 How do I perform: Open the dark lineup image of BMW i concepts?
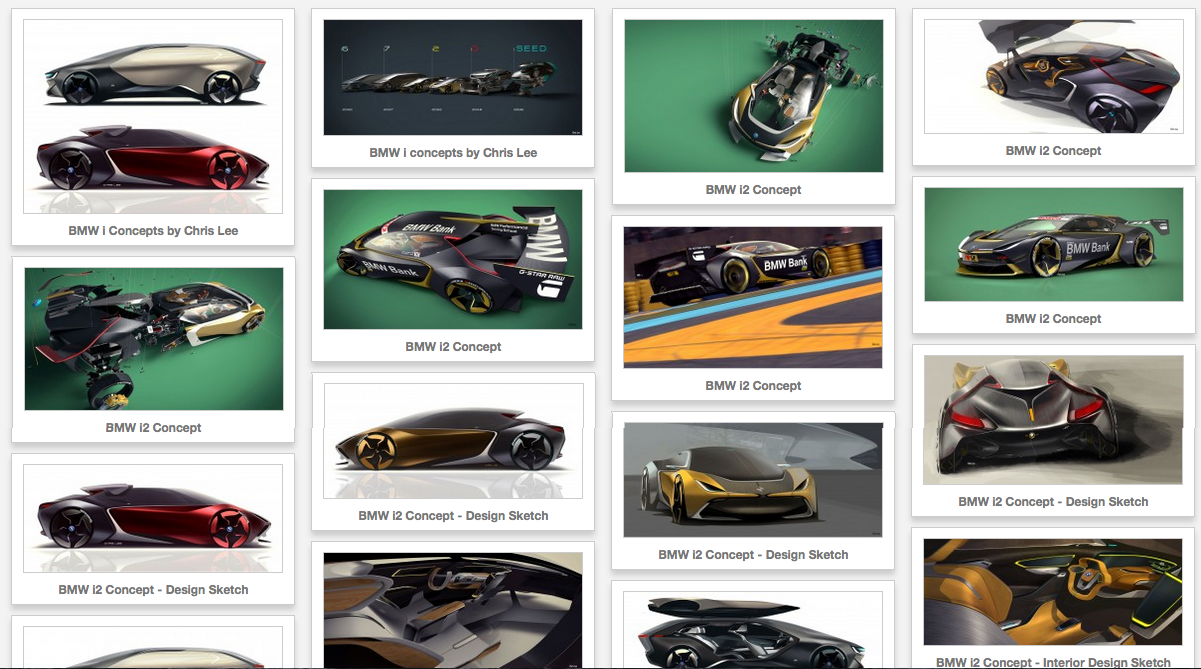click(453, 77)
